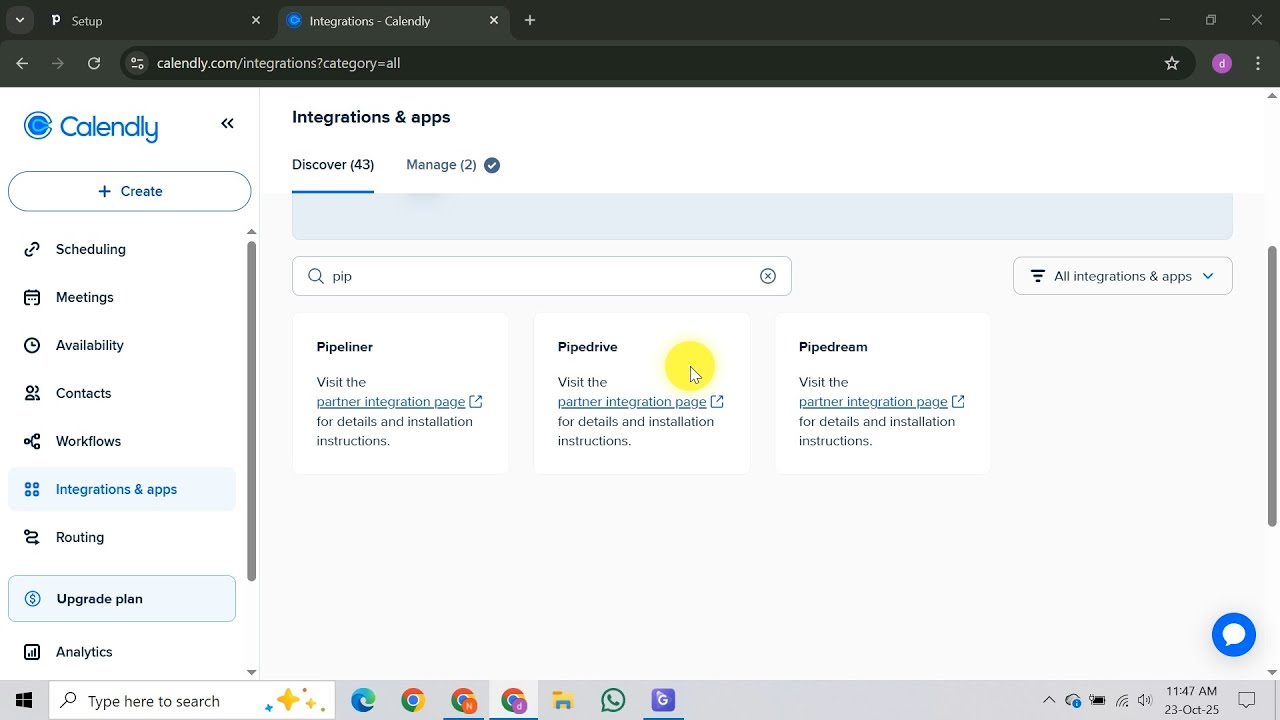Collapse the Calendly sidebar with double-chevron icon

[x=227, y=124]
